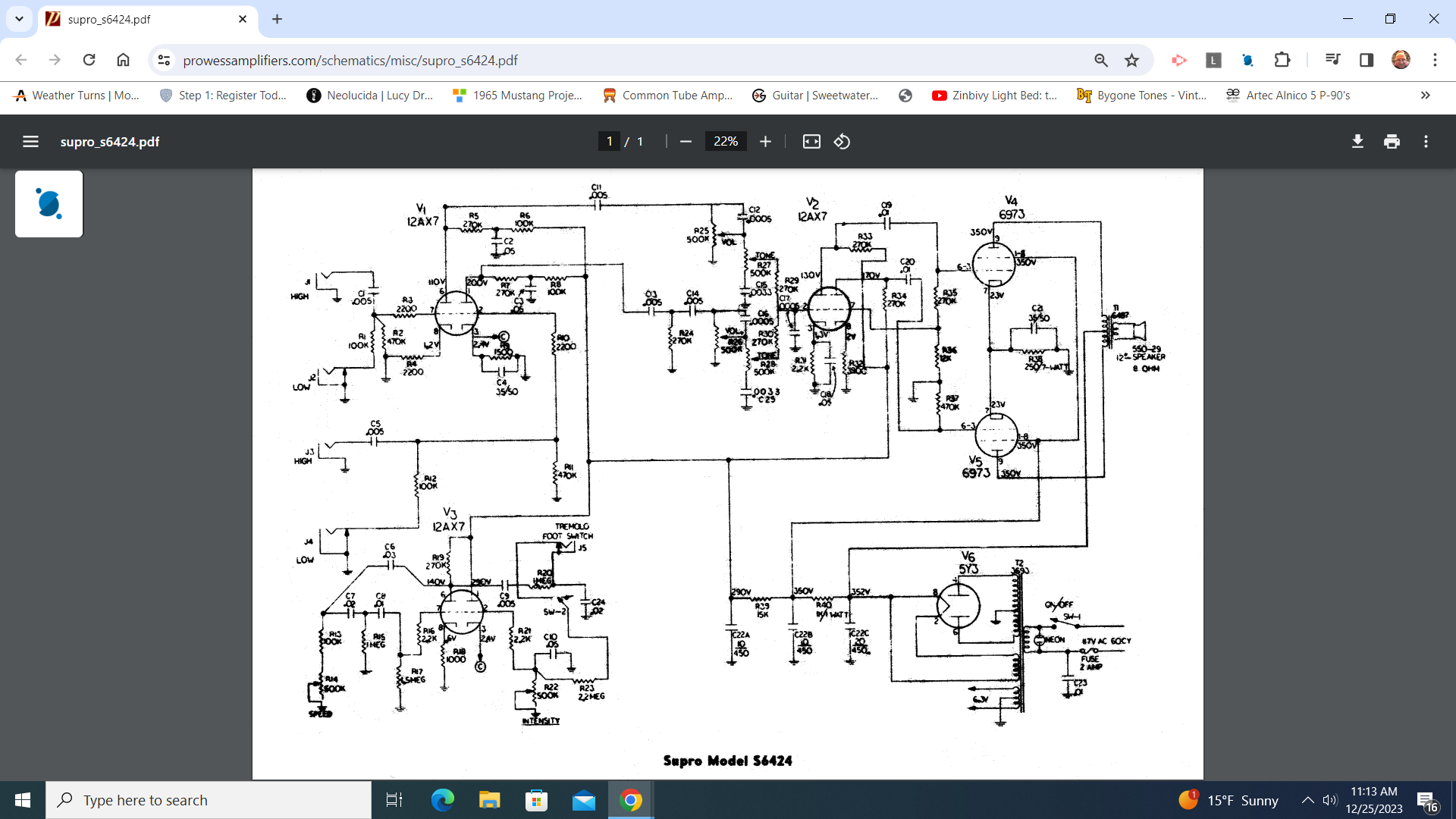Click the gray L extension icon
Image resolution: width=1456 pixels, height=819 pixels.
pos(1213,60)
